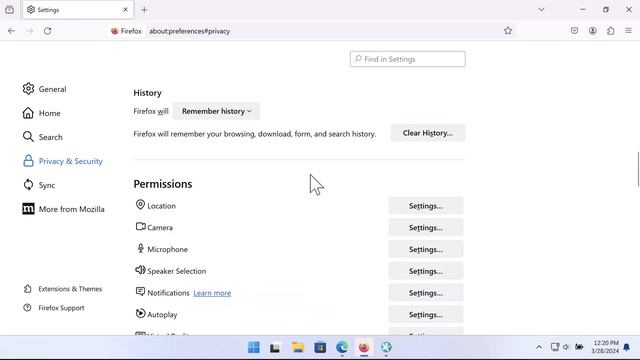
Task: Follow the Notifications Learn more link
Action: click(x=212, y=293)
